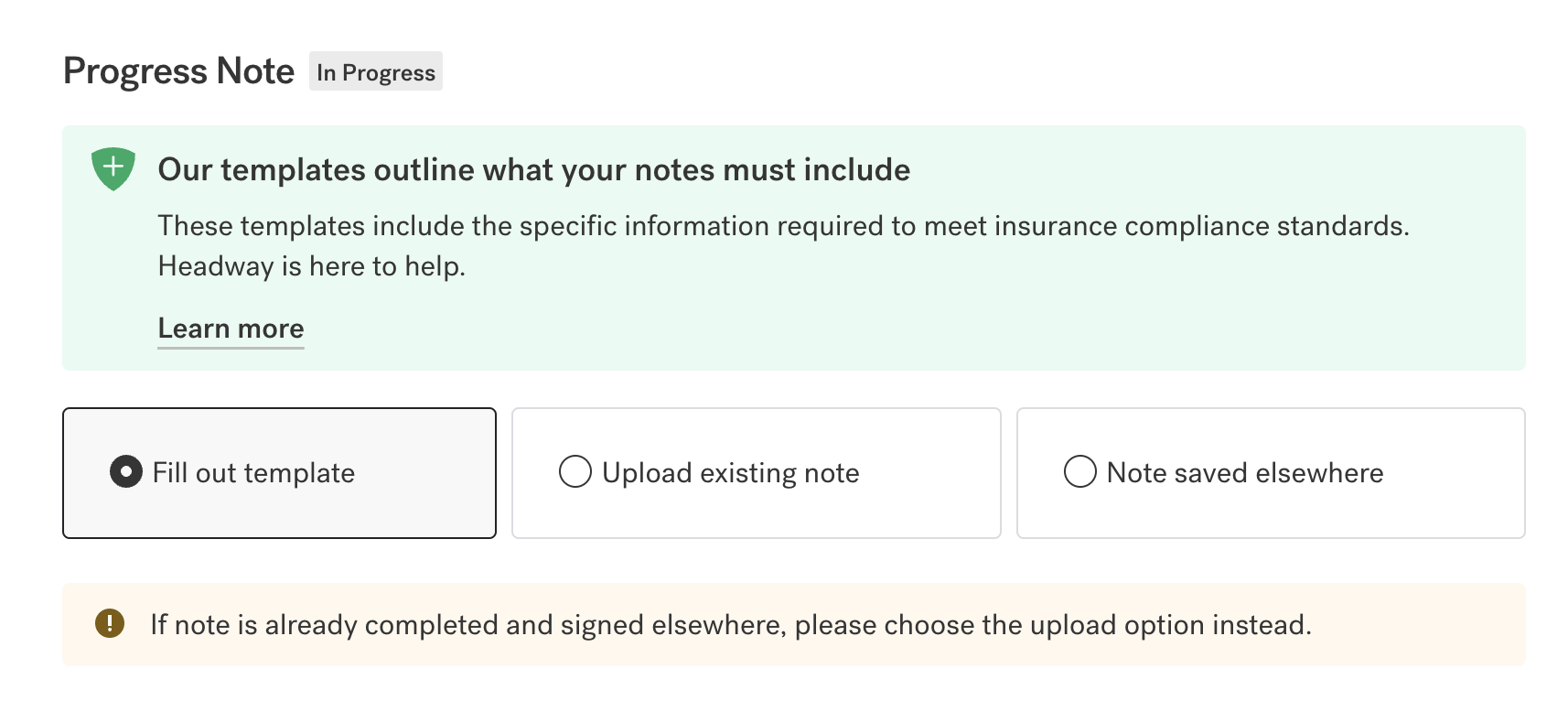Click the "Note saved elsewhere" label text

pos(1244,473)
